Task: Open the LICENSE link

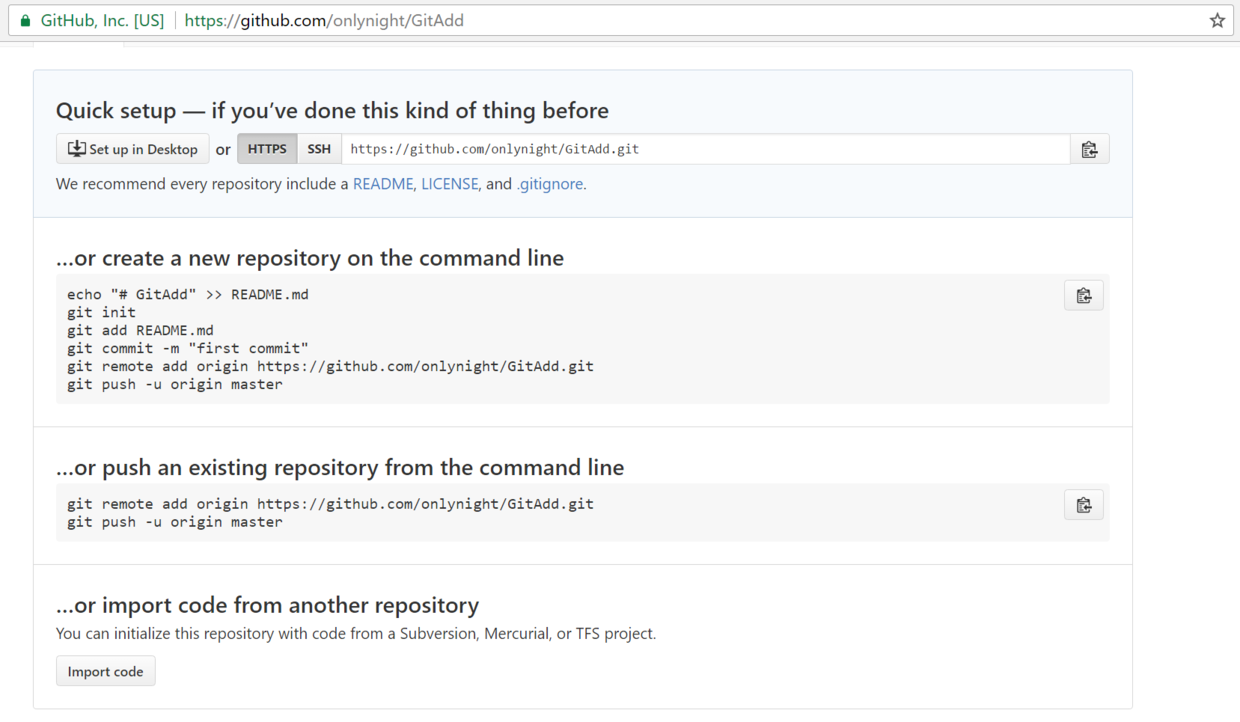Action: point(449,184)
